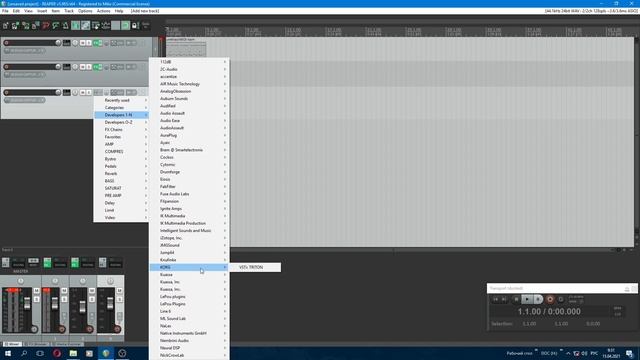This screenshot has width=640, height=360.
Task: Open the Ignite Amps developer entry
Action: tap(189, 209)
